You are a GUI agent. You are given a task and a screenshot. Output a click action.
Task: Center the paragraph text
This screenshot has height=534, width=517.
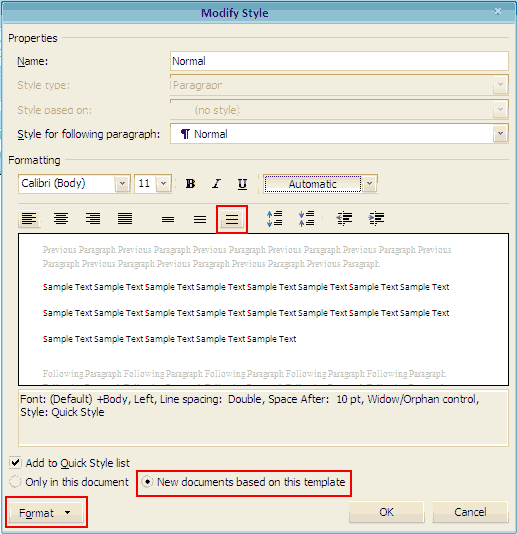61,218
